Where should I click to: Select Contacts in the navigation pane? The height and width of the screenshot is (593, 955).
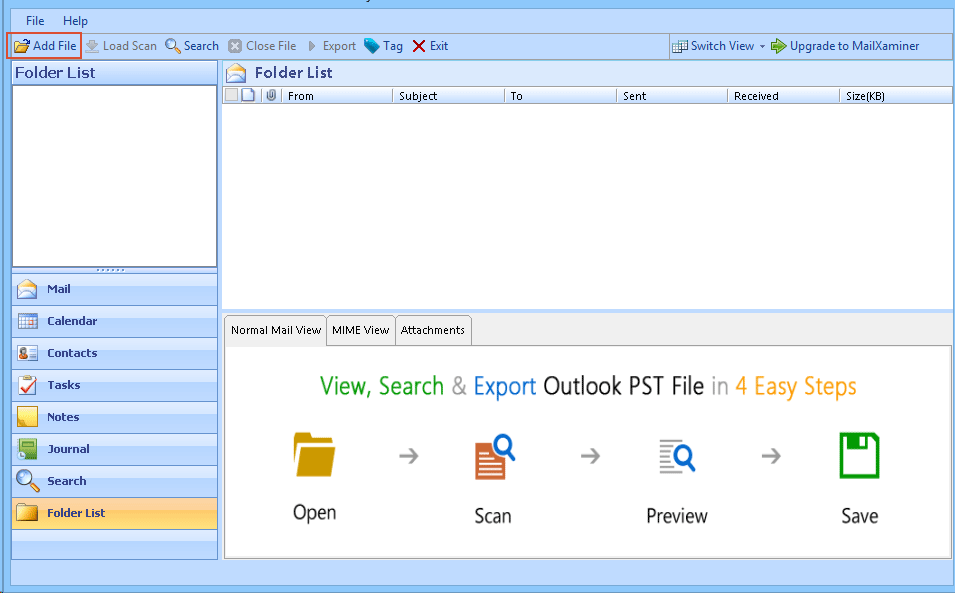coord(115,353)
